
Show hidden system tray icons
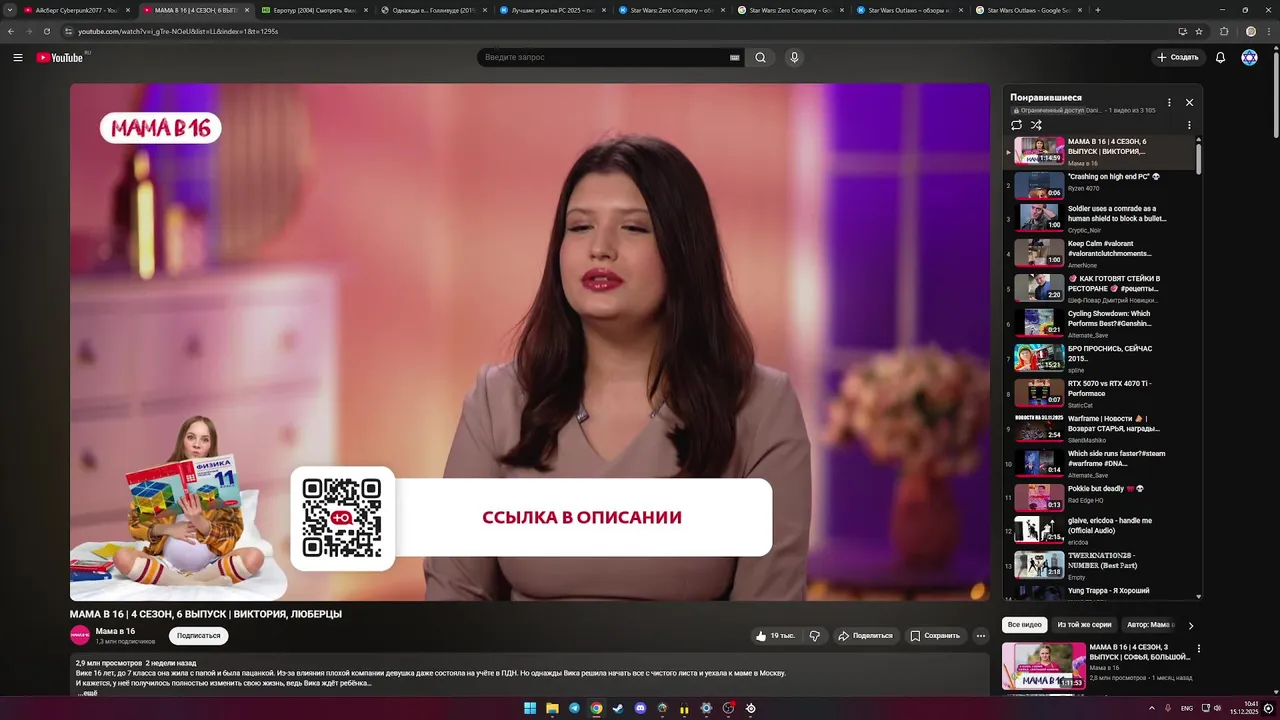tap(1151, 708)
